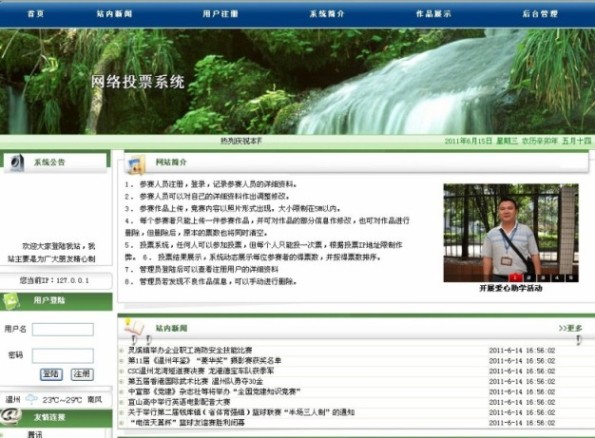
Task: Open 作品展示 in the navigation bar
Action: [434, 14]
